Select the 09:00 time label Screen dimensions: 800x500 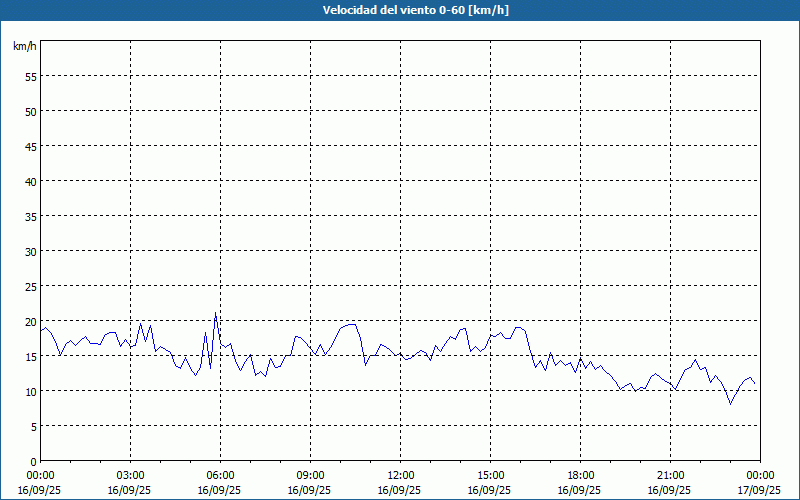click(x=310, y=475)
